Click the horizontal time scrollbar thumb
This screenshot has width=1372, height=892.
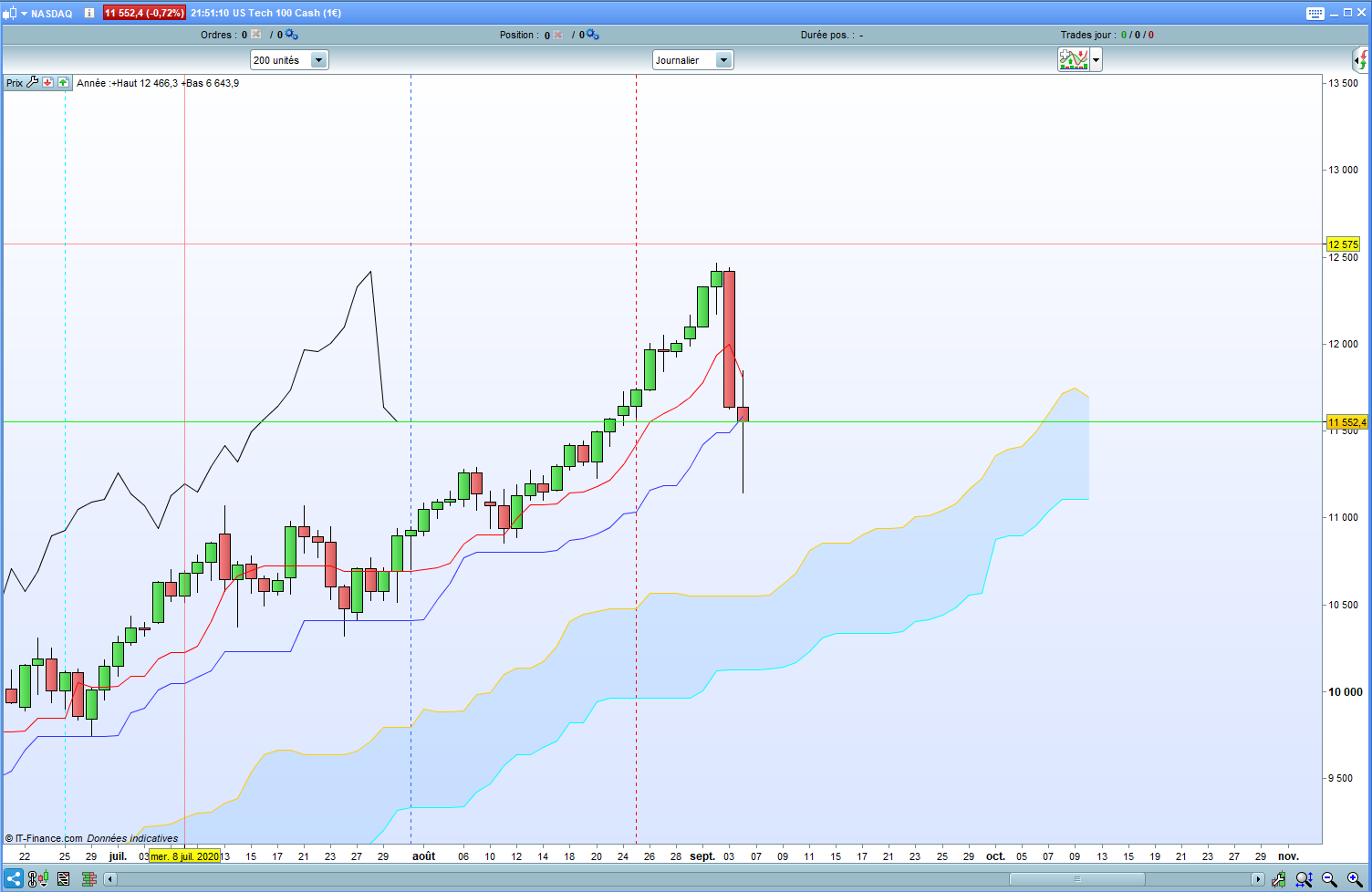[1077, 879]
